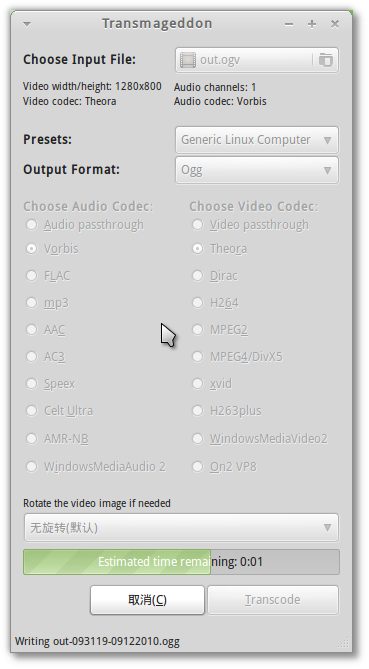Minimize the Transmageddon window

(x=289, y=24)
